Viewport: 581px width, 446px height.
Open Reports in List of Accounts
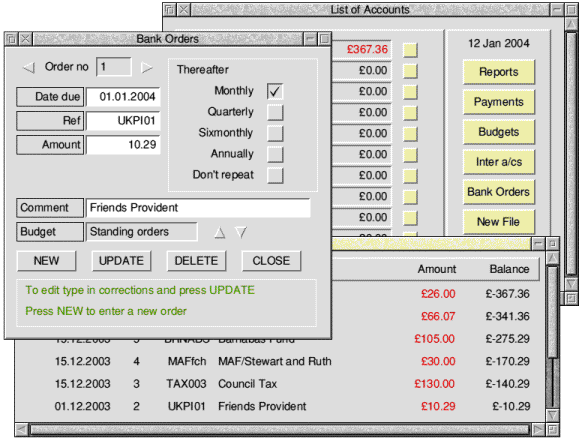(499, 72)
